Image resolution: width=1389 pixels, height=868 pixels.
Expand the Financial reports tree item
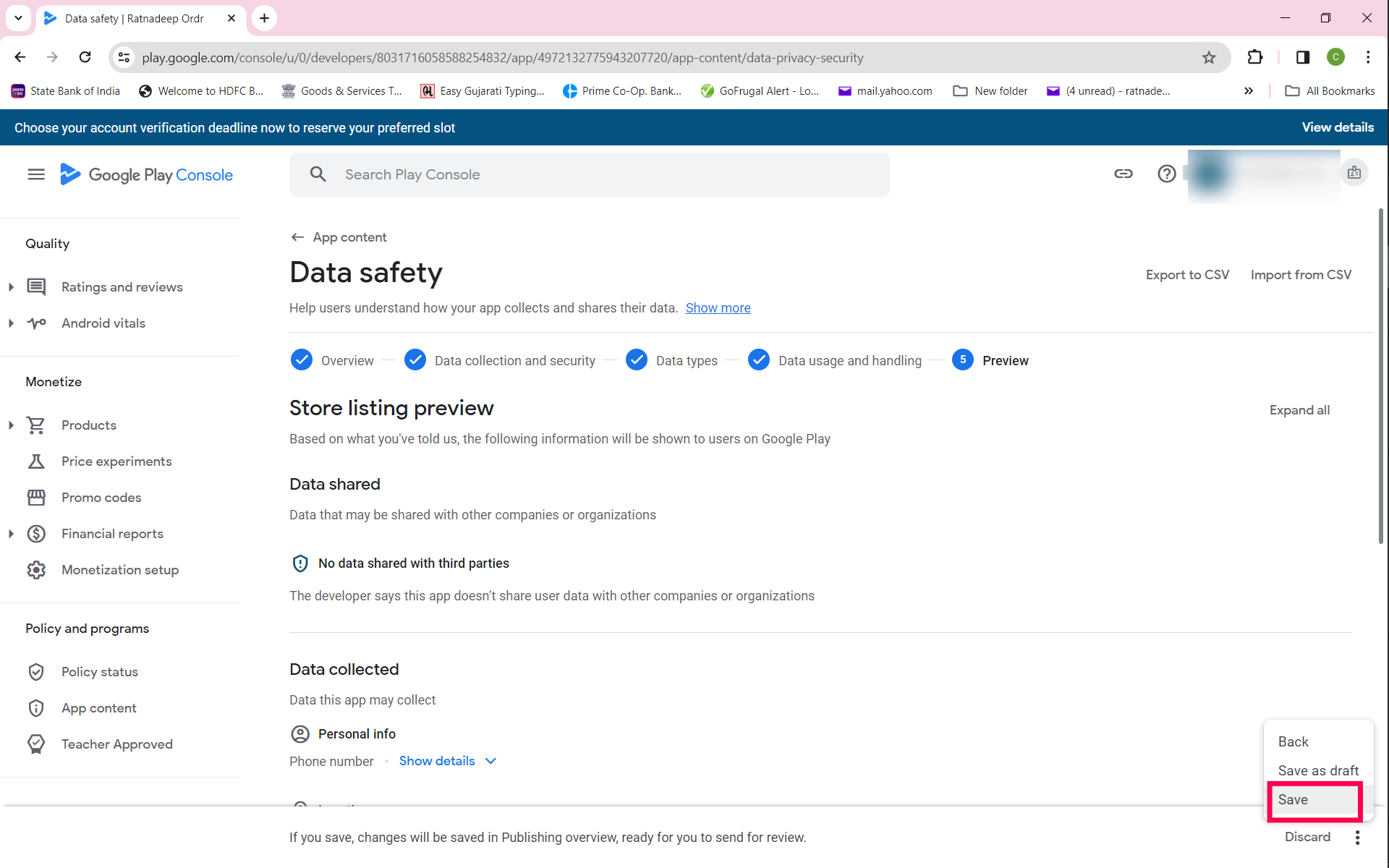pyautogui.click(x=11, y=534)
